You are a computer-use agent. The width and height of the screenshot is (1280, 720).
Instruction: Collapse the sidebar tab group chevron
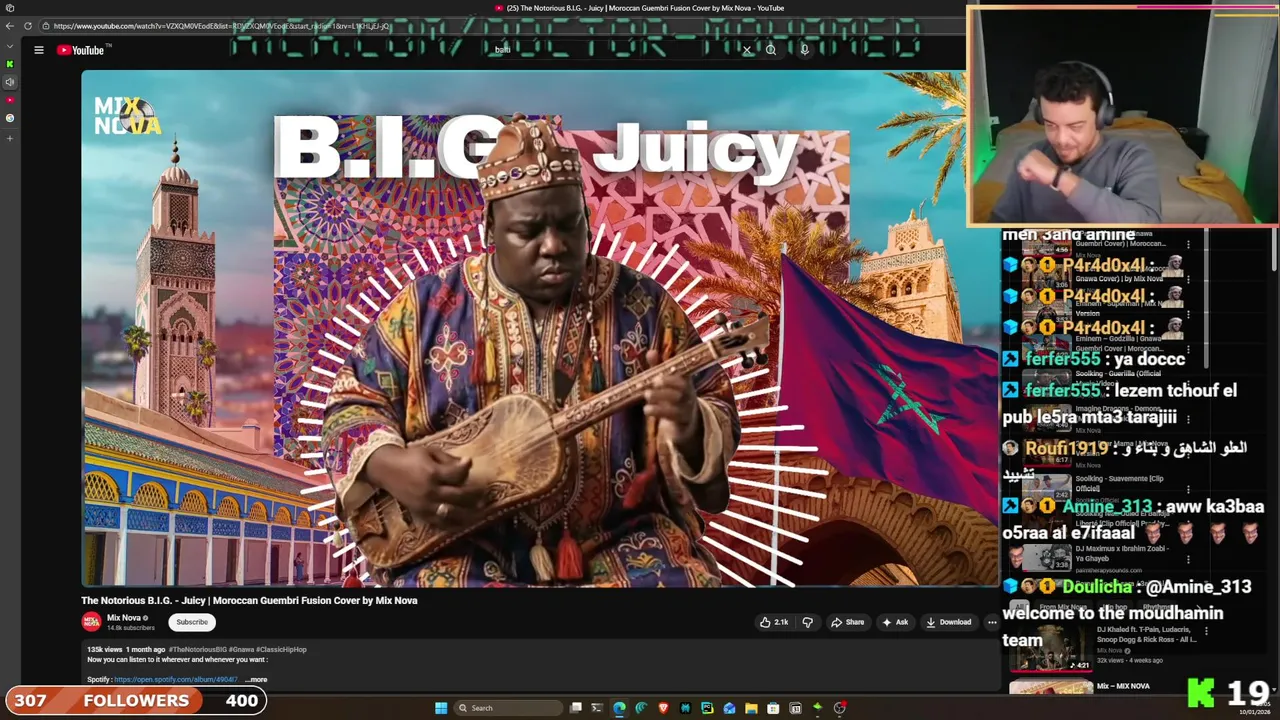coord(10,46)
